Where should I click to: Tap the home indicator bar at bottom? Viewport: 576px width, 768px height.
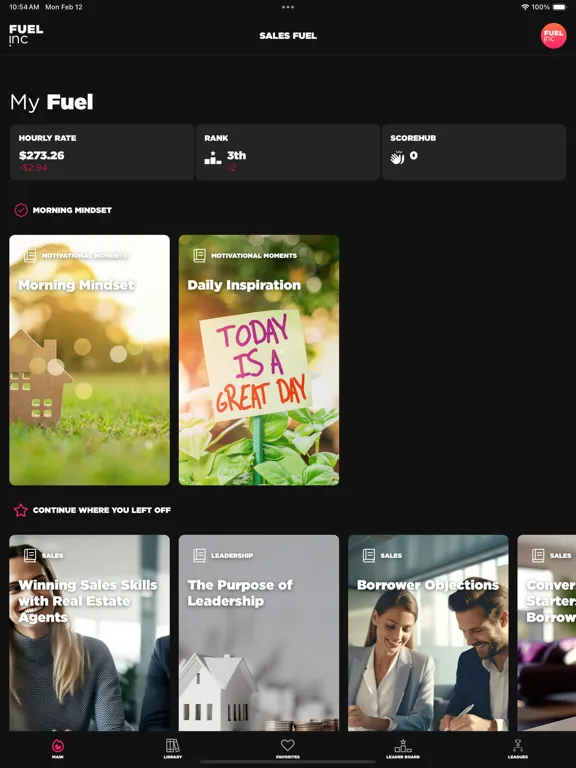tap(288, 762)
